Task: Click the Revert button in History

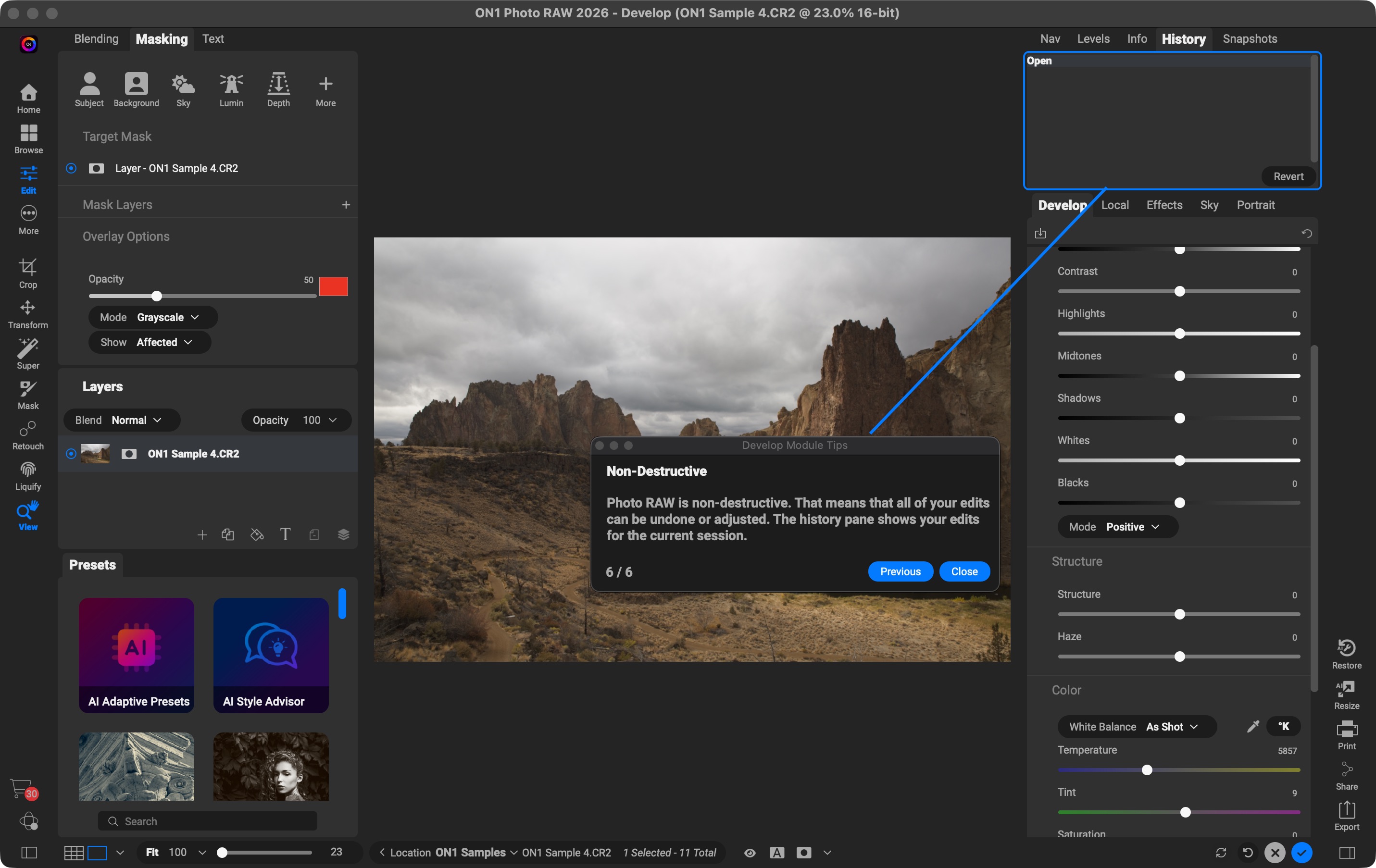Action: click(x=1288, y=176)
